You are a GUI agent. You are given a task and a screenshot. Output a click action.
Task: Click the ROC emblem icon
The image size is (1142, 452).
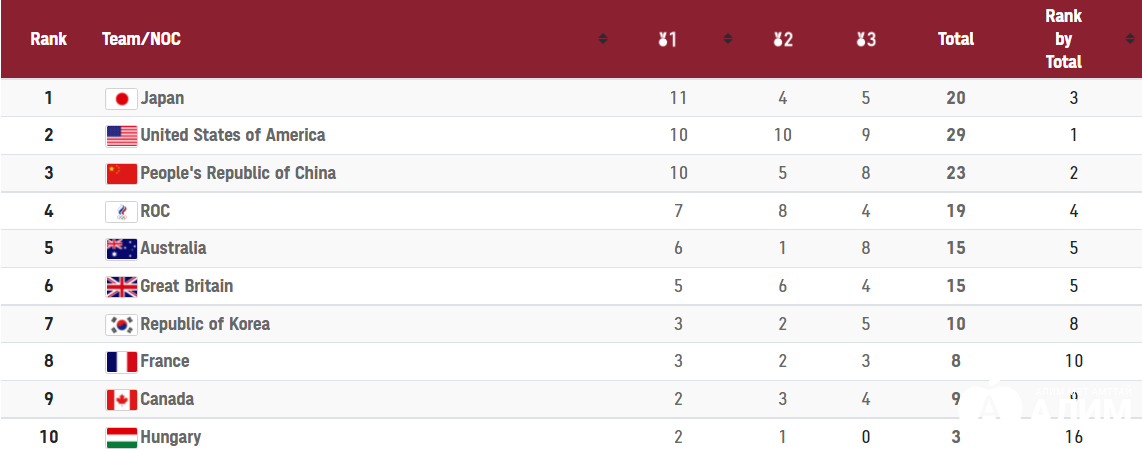(122, 212)
